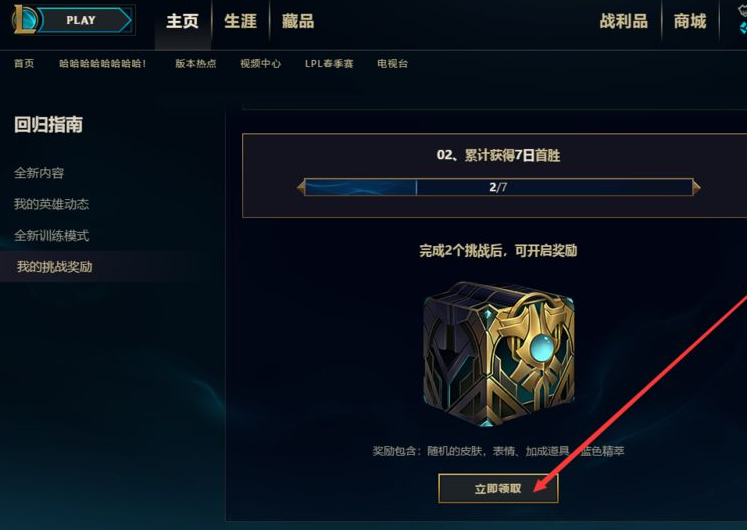747x530 pixels.
Task: Open the 藏品 collection tab
Action: (x=298, y=21)
